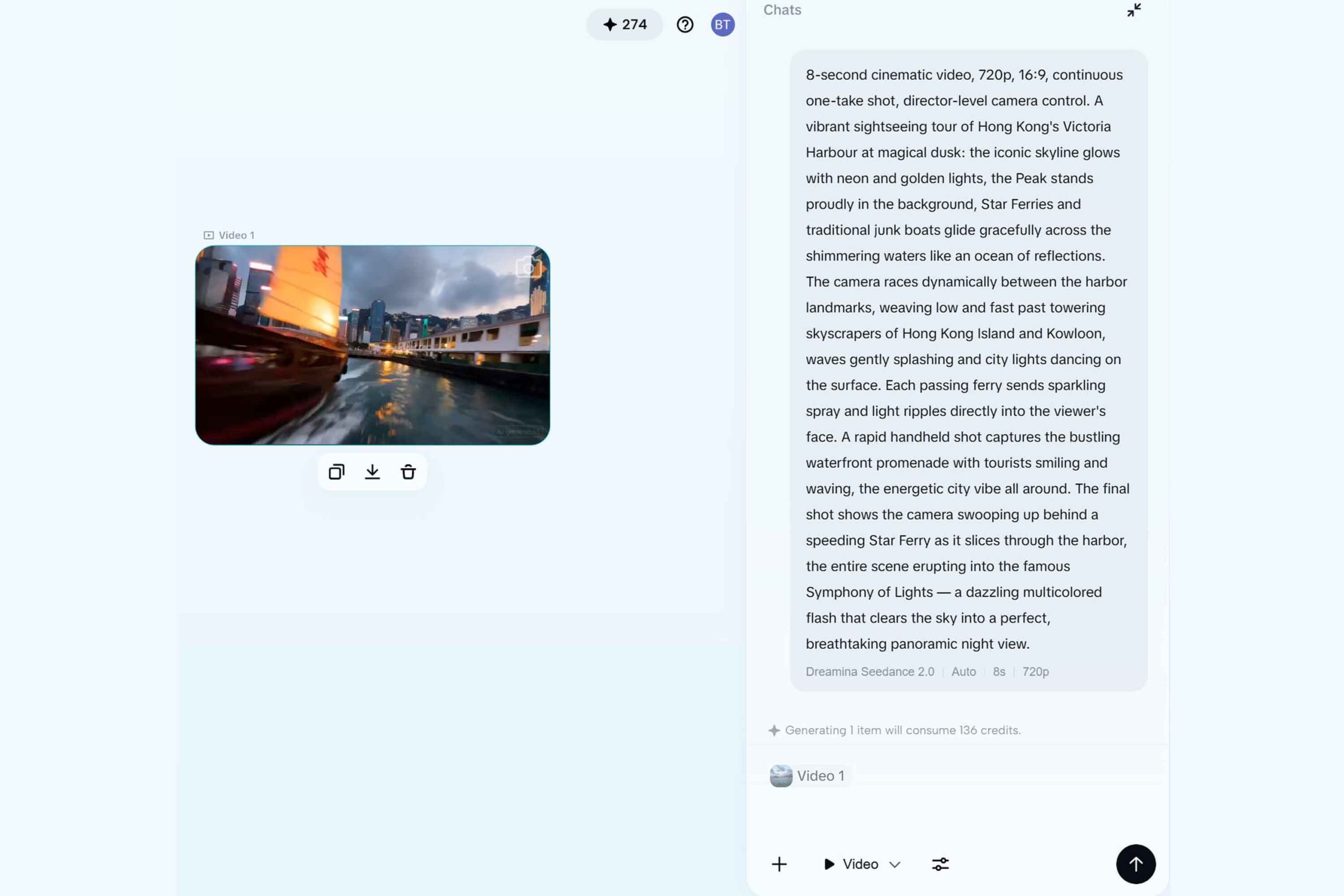Delete Video 1 with trash icon
Viewport: 1344px width, 896px height.
point(408,472)
